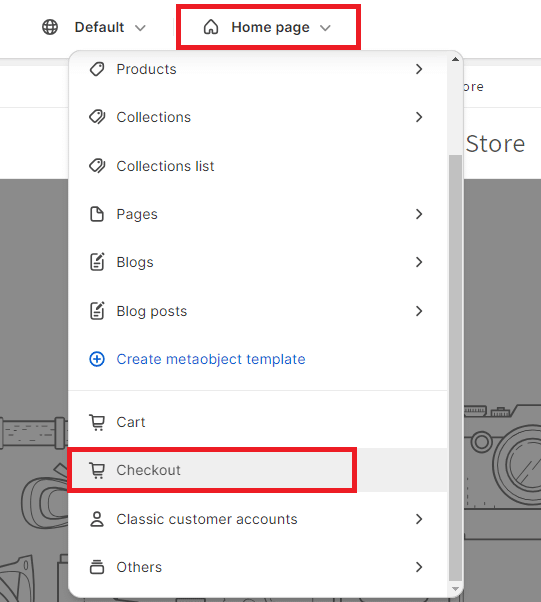This screenshot has width=541, height=602.
Task: Select the Collections menu entry
Action: click(x=258, y=117)
